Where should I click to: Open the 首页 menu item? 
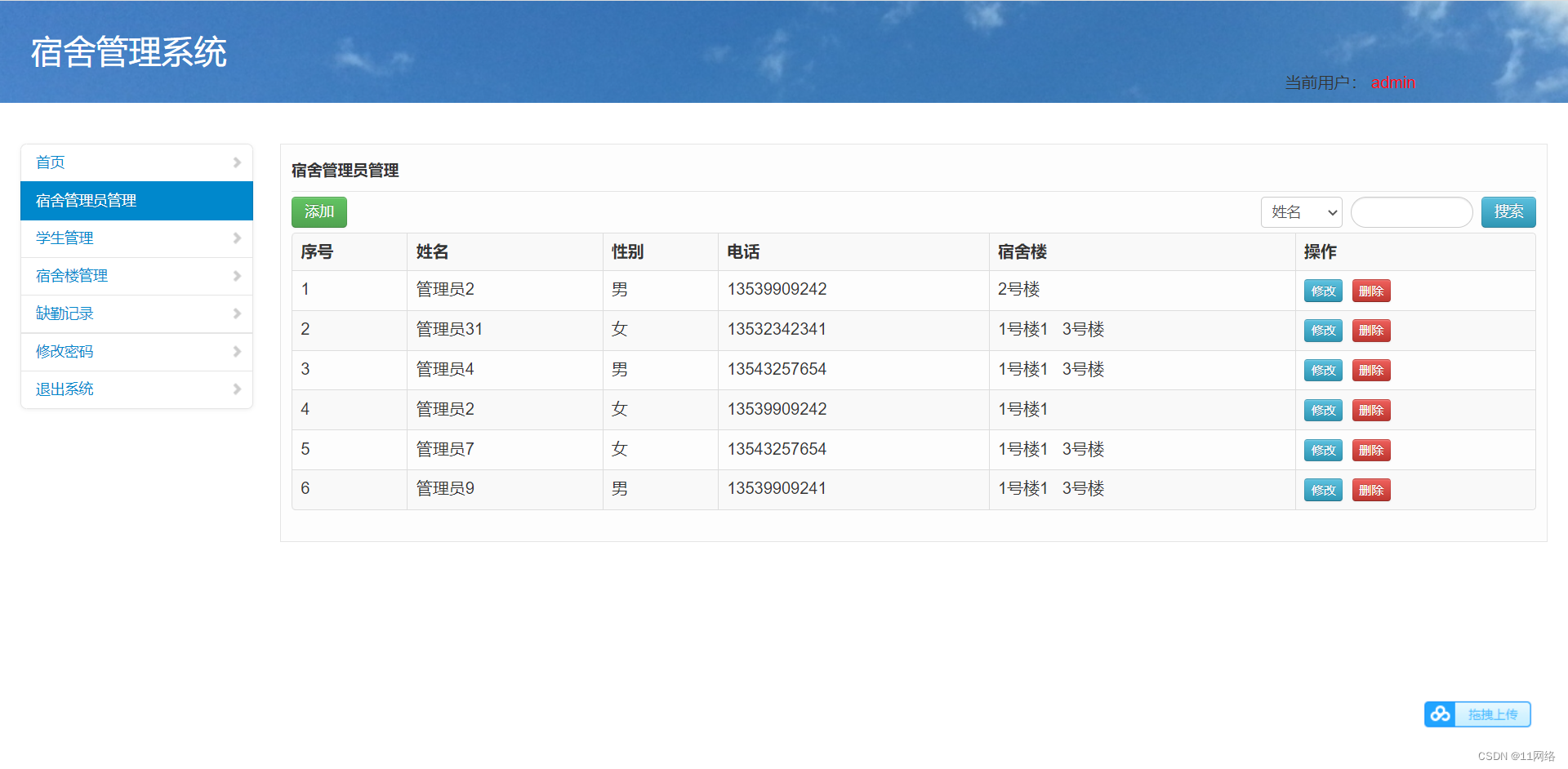(x=136, y=162)
